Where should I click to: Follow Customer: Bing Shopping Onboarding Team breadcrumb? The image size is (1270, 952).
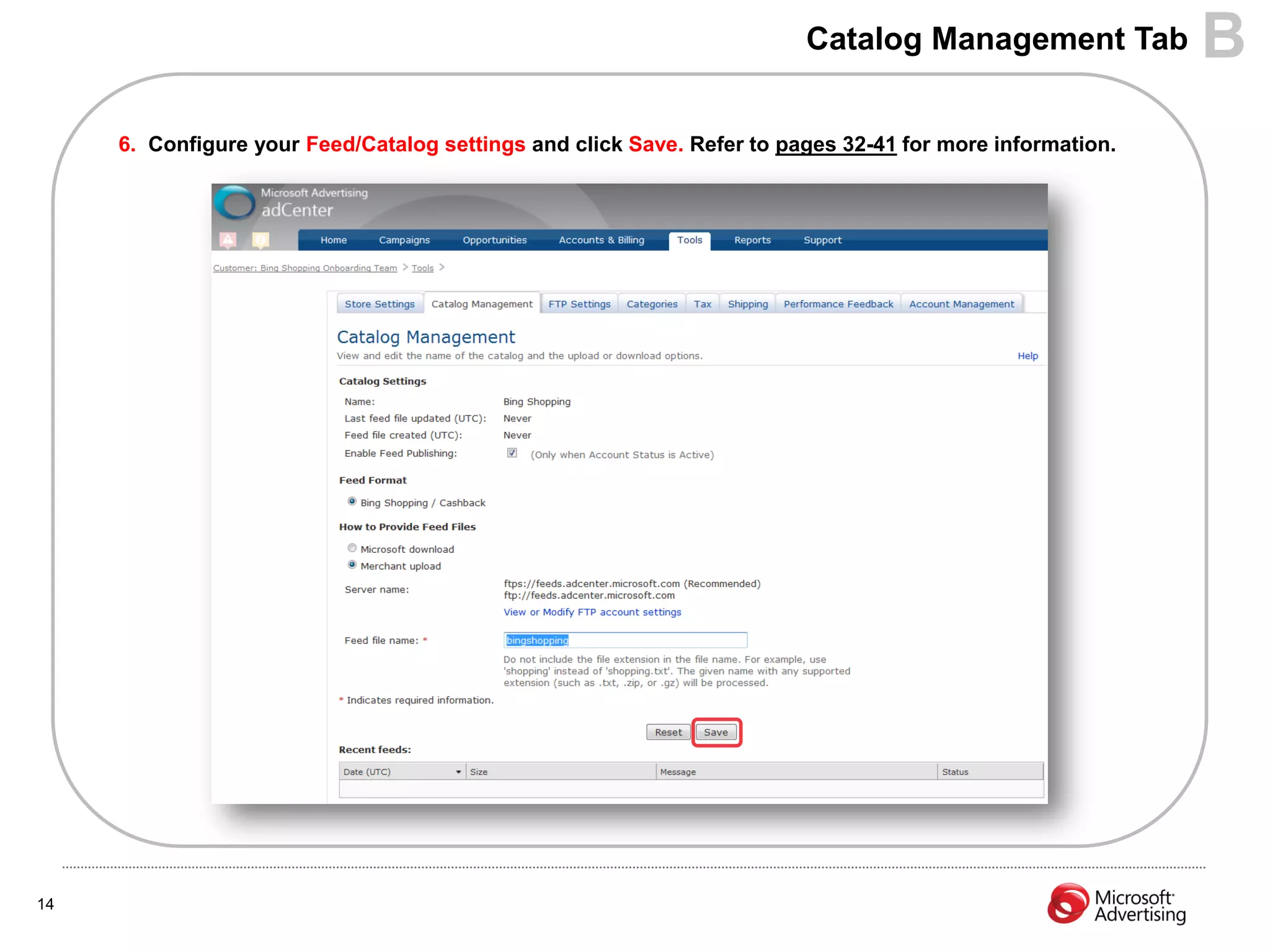click(x=305, y=268)
